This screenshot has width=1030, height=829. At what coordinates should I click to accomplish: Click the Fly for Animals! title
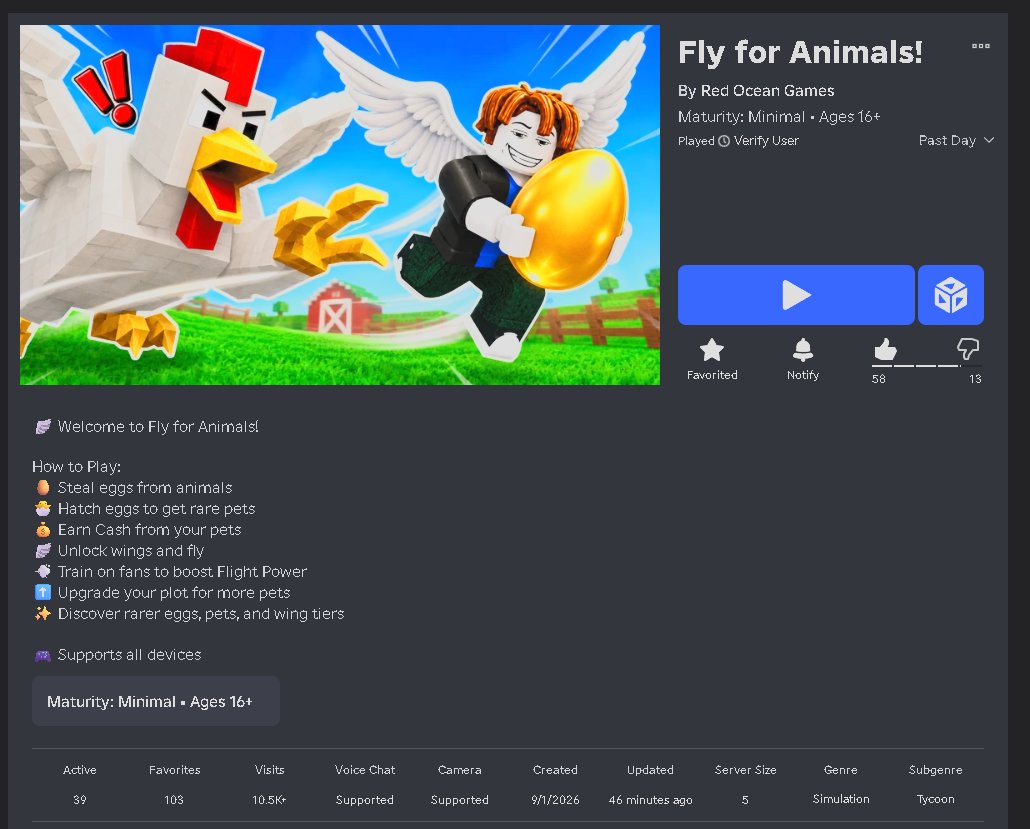pos(800,53)
